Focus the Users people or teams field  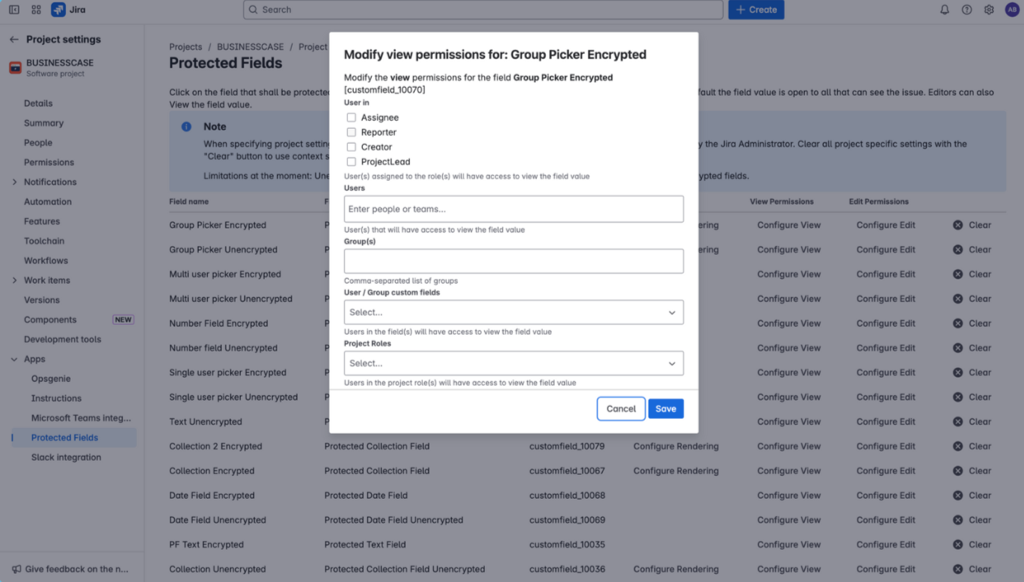tap(513, 209)
